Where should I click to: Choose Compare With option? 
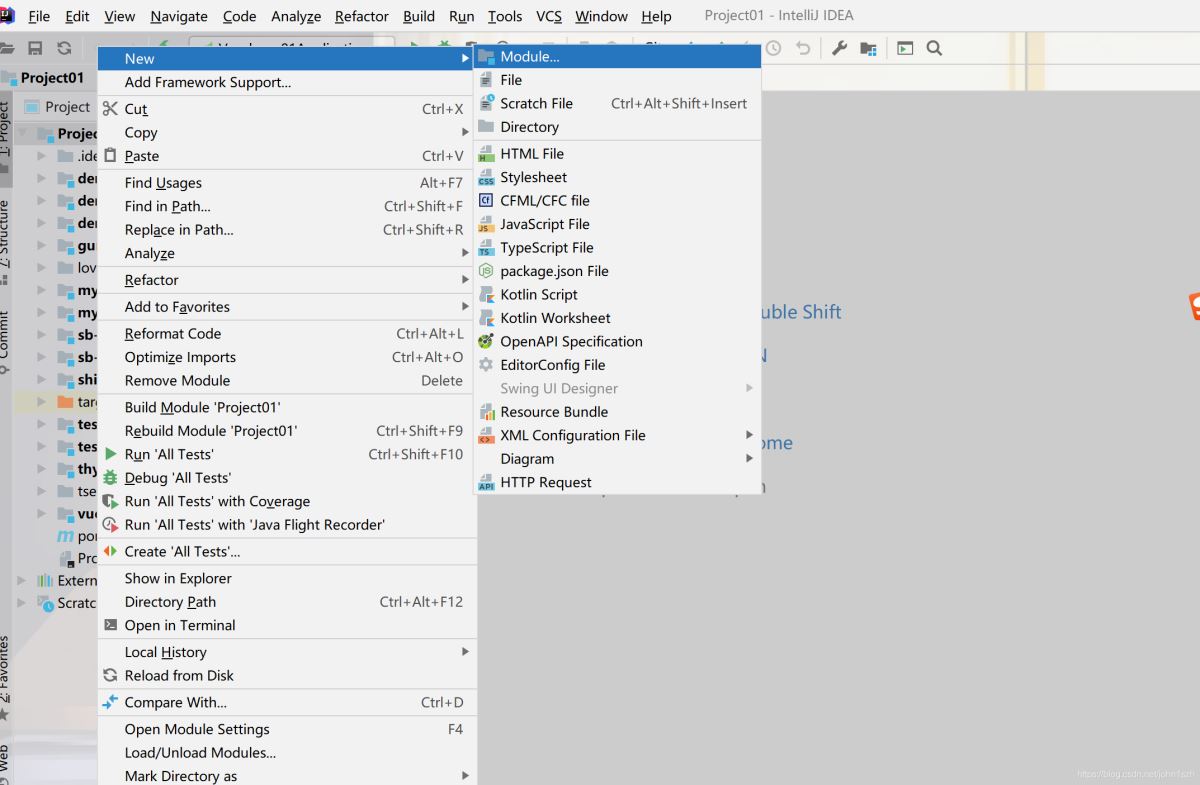(x=287, y=702)
